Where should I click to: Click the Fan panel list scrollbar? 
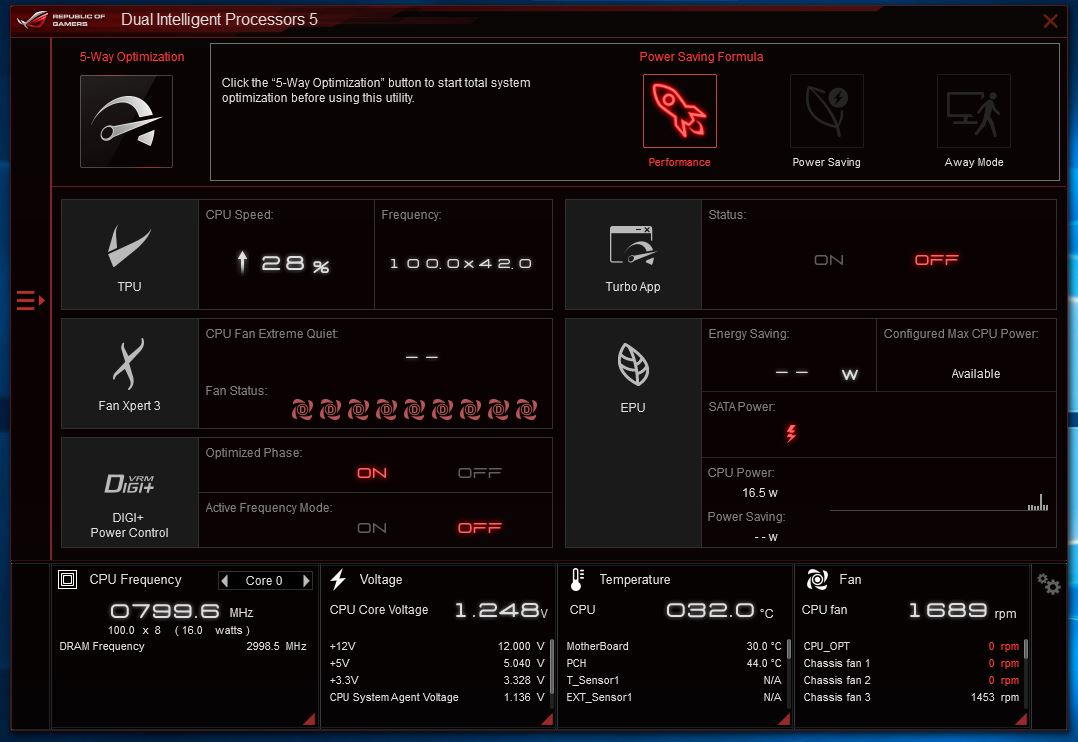(x=1026, y=650)
